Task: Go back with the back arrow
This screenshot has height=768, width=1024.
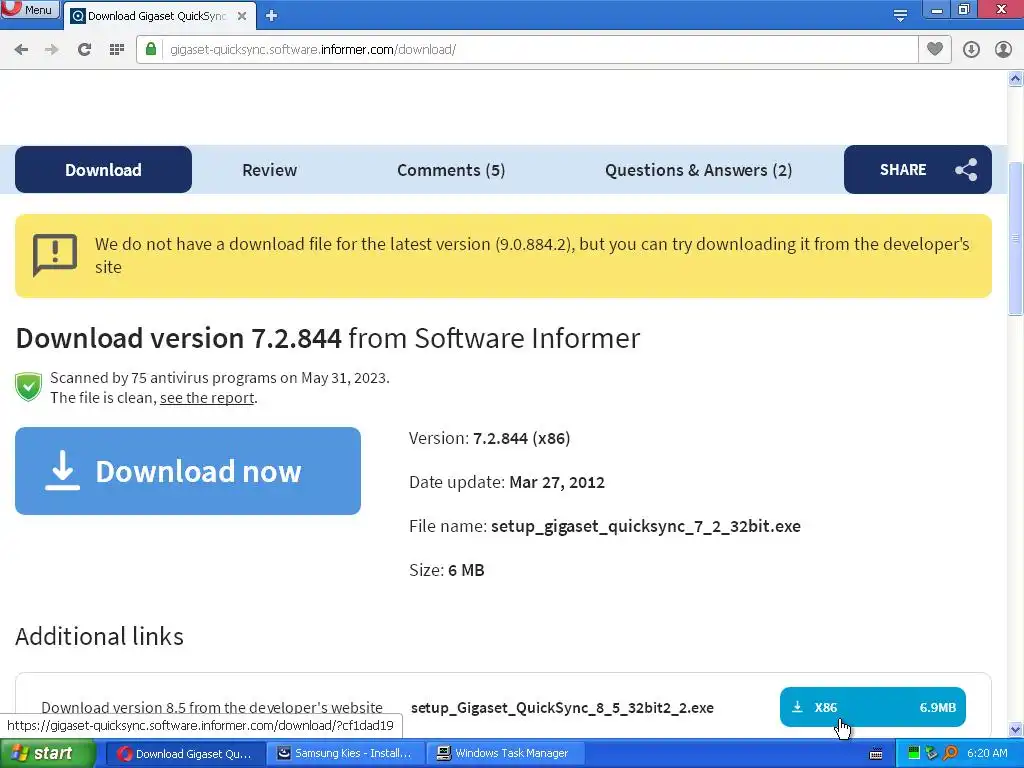Action: (x=21, y=50)
